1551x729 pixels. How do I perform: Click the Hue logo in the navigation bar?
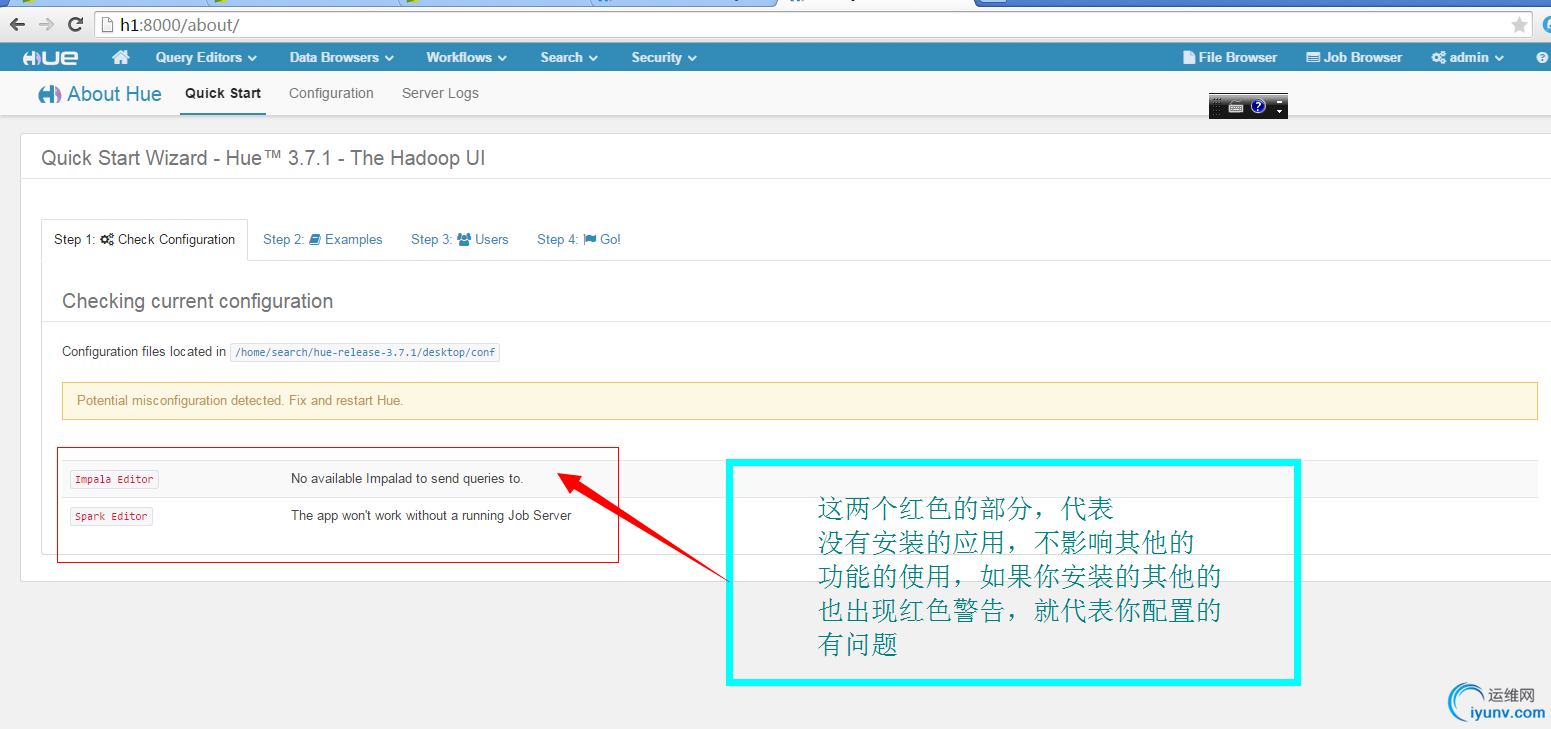(50, 58)
